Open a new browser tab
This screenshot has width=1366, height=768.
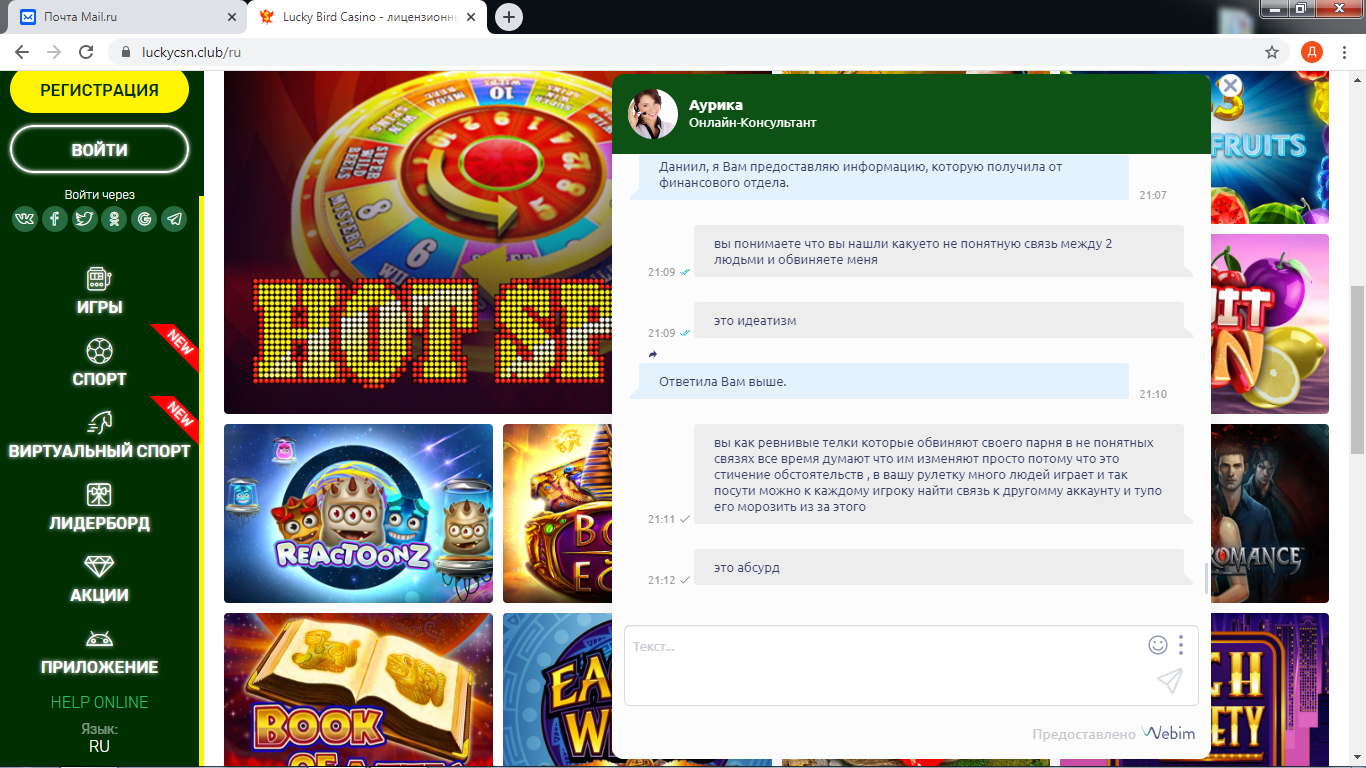[509, 17]
